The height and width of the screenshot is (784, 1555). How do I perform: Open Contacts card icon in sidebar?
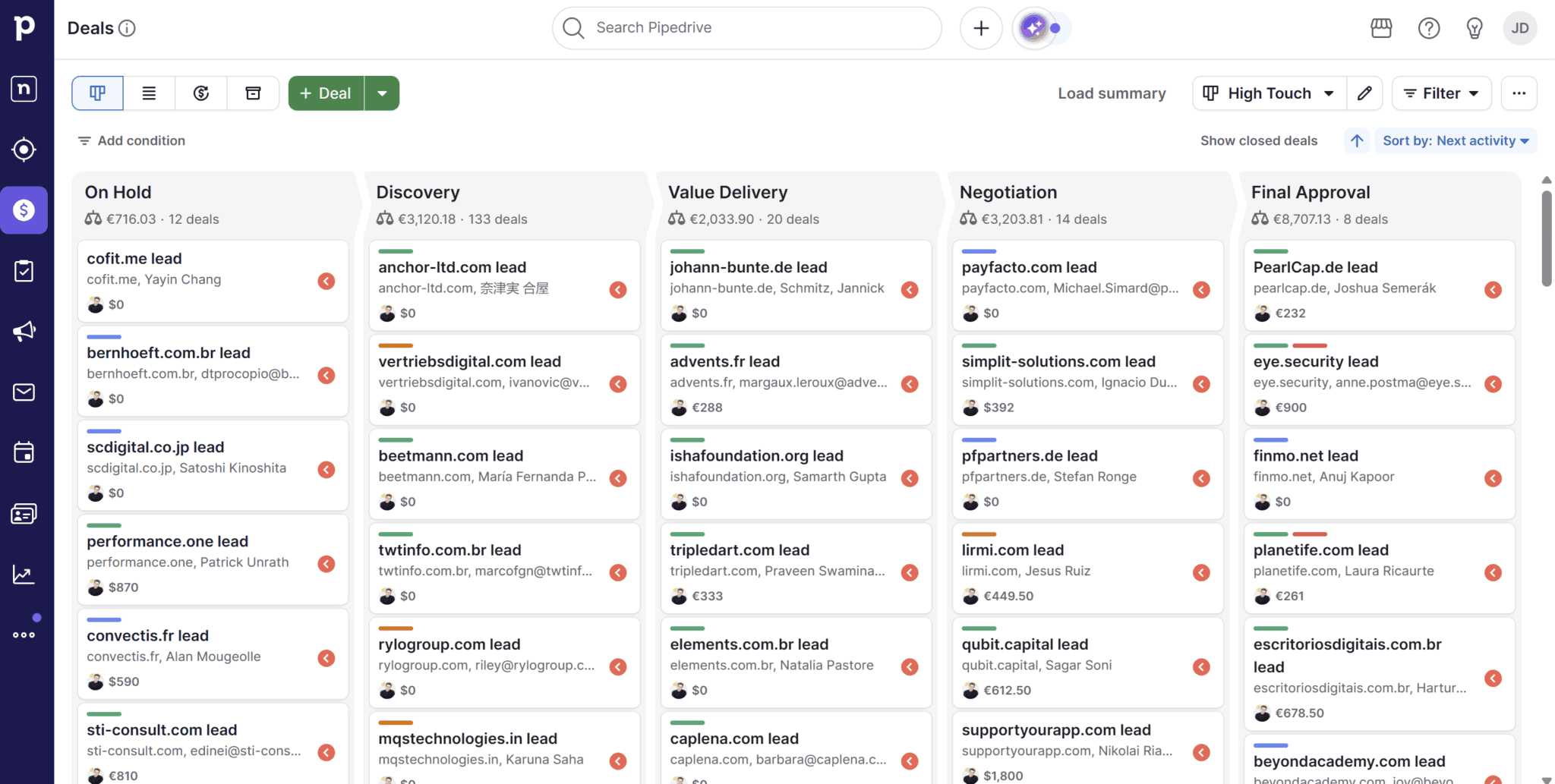click(24, 514)
